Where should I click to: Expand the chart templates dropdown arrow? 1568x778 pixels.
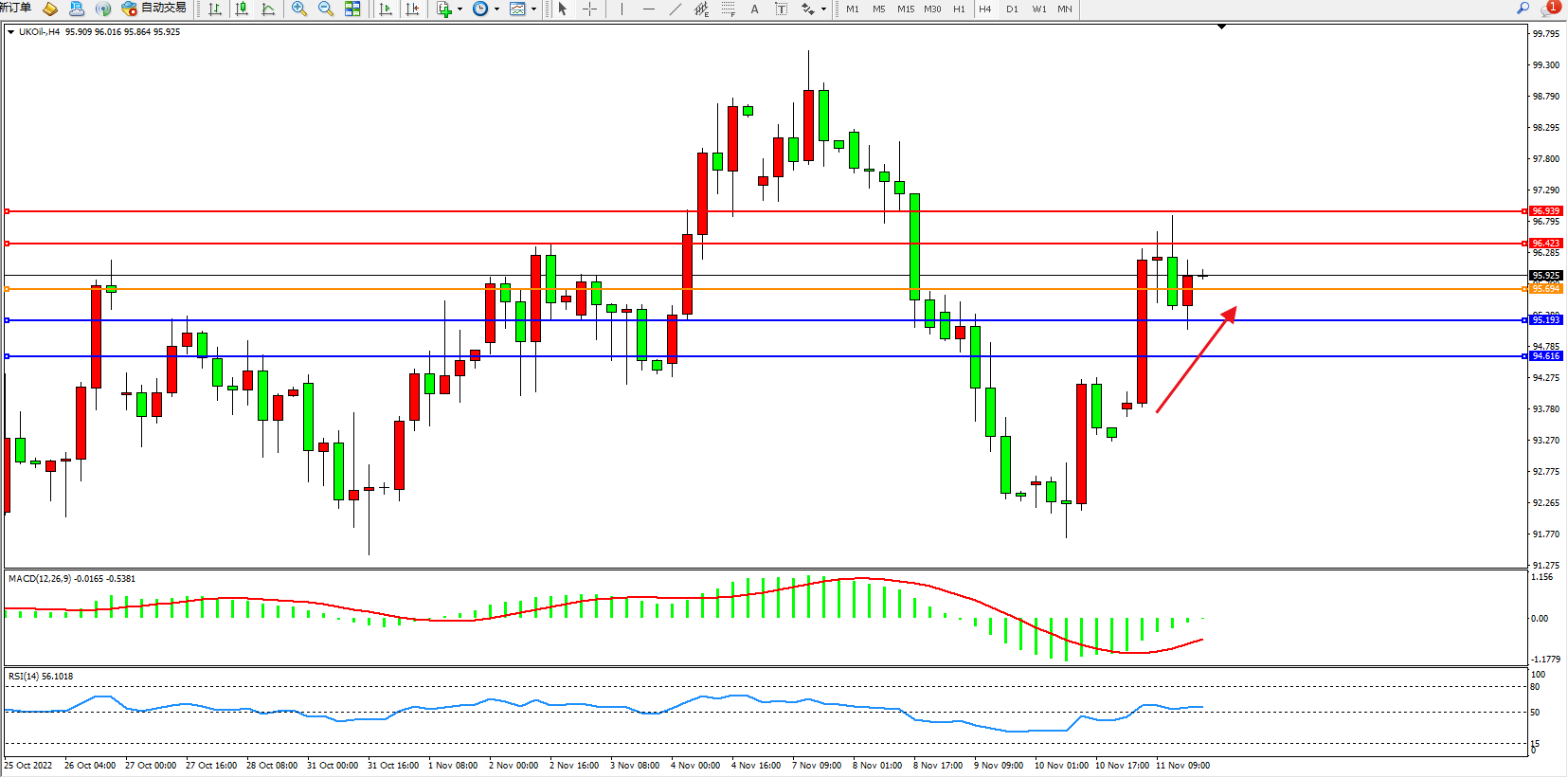pos(533,9)
